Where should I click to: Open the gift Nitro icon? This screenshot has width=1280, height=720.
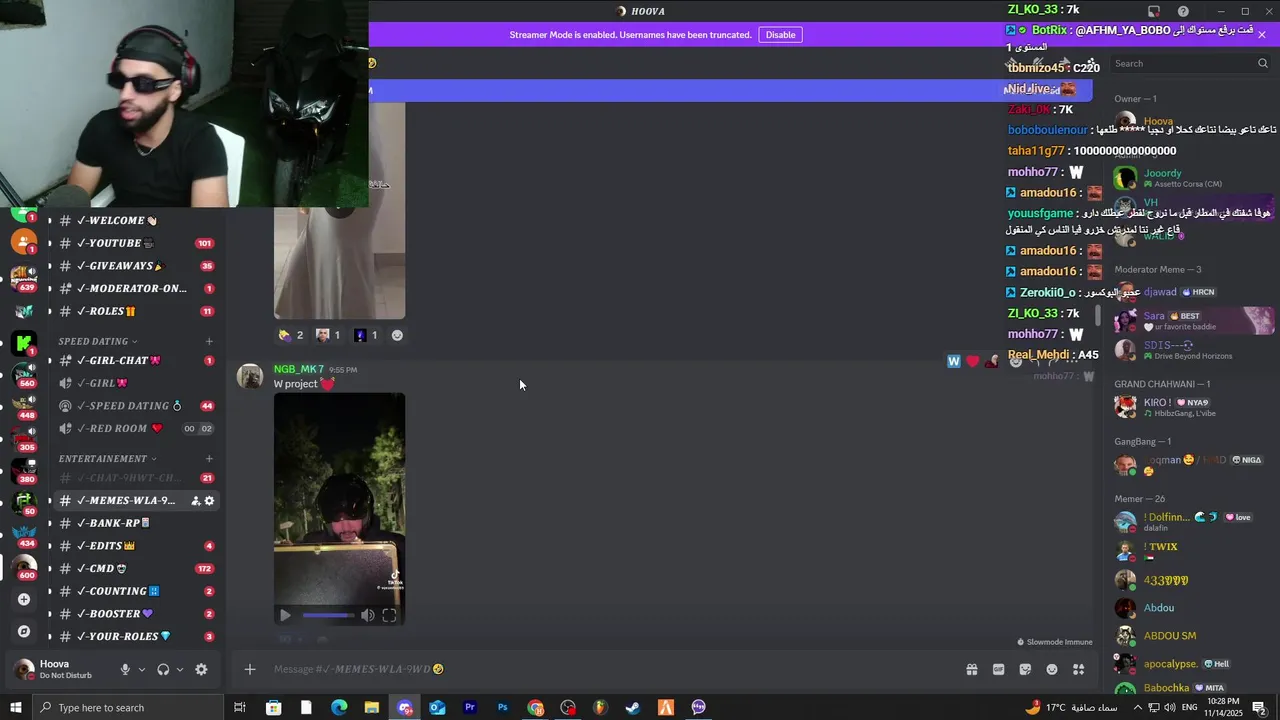pyautogui.click(x=971, y=669)
